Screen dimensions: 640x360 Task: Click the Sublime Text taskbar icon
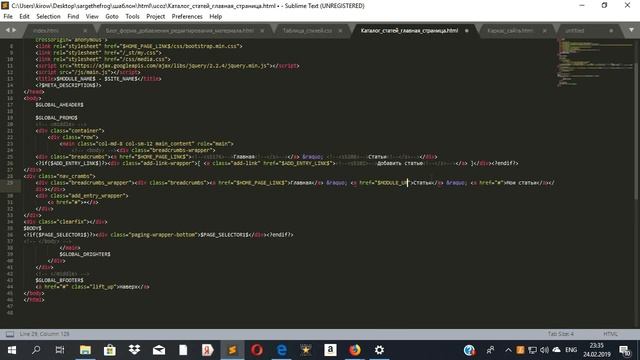(x=232, y=350)
